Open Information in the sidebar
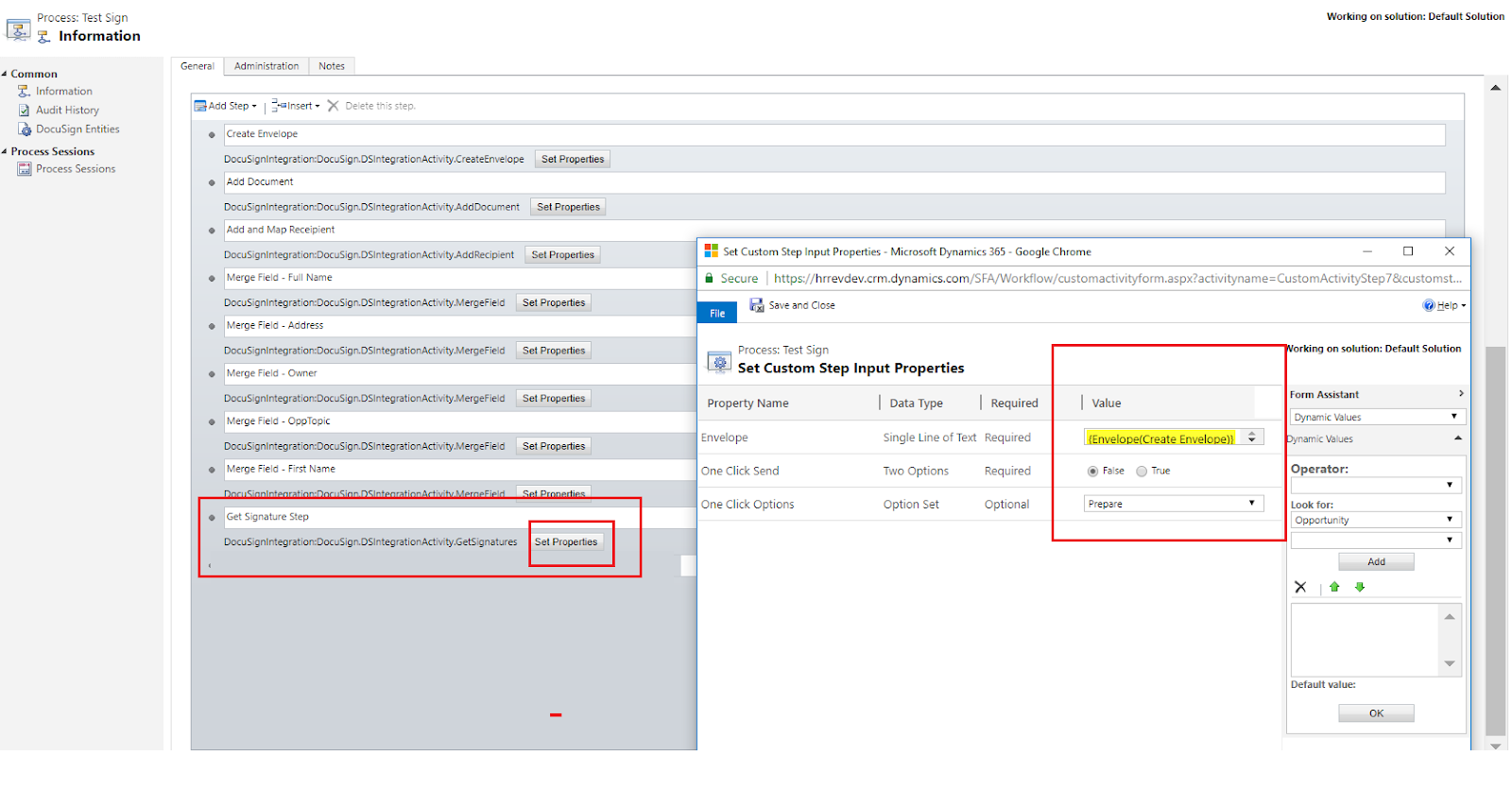 coord(64,92)
